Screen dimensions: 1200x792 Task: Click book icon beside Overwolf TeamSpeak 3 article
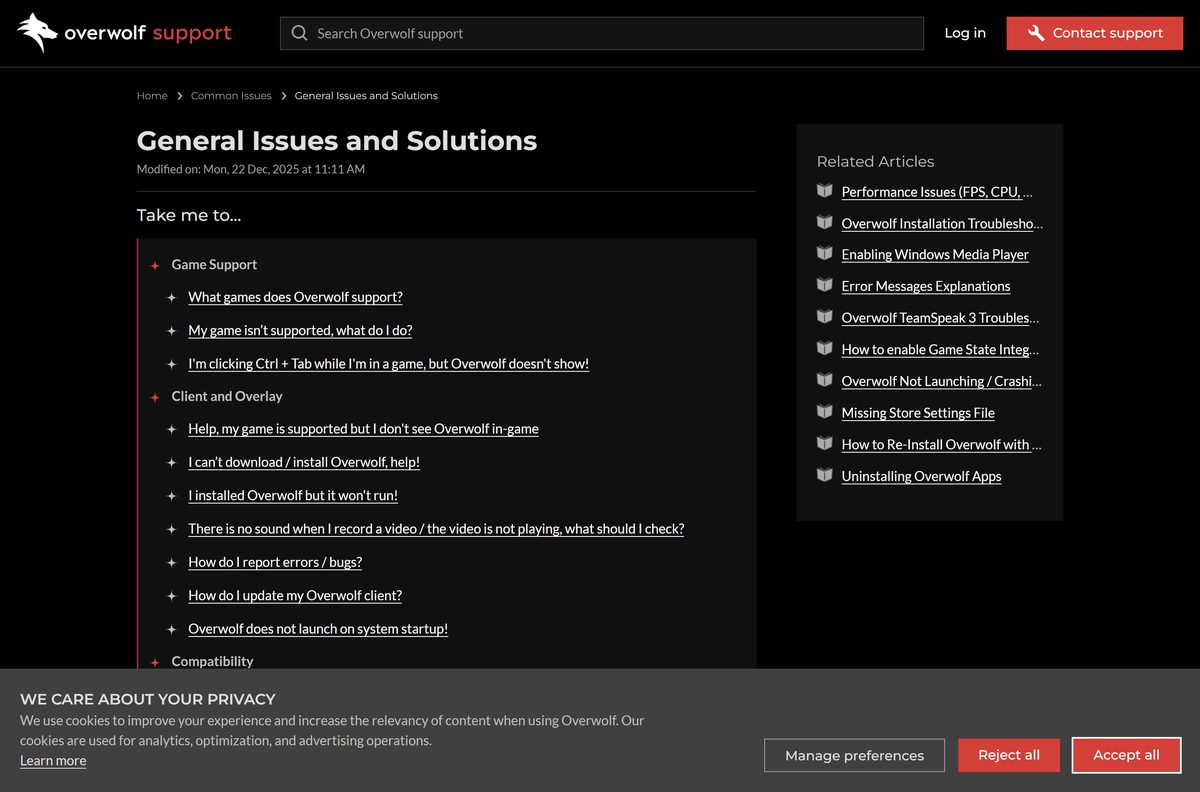[824, 316]
